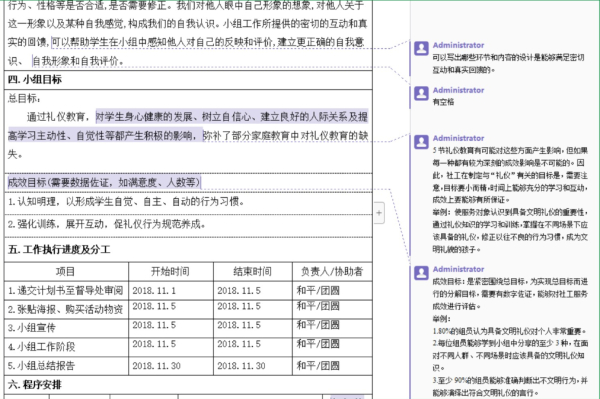Click the '结束时间' column header
Screen dimensions: 600x399
(x=253, y=272)
